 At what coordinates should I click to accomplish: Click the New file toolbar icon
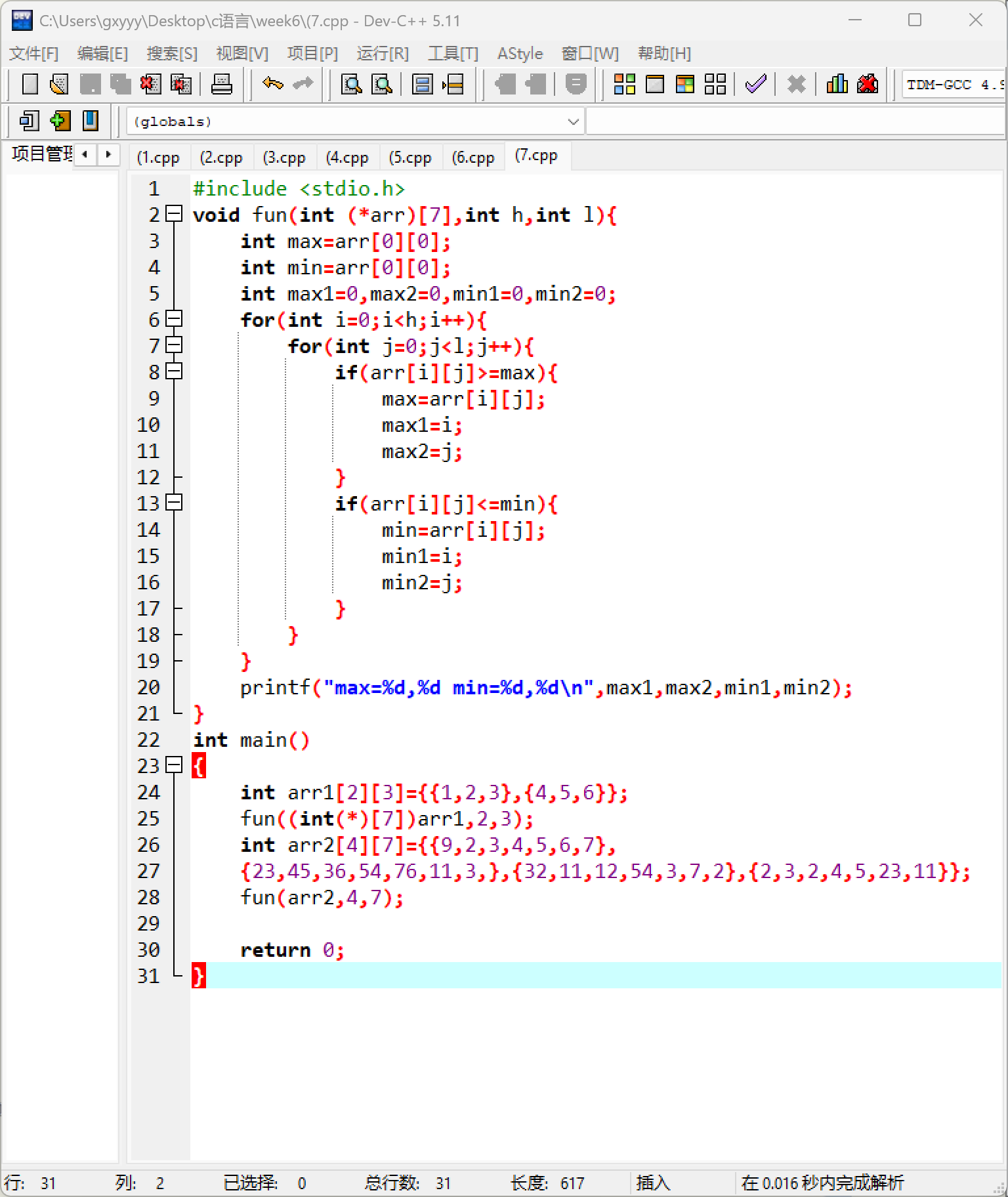point(30,84)
